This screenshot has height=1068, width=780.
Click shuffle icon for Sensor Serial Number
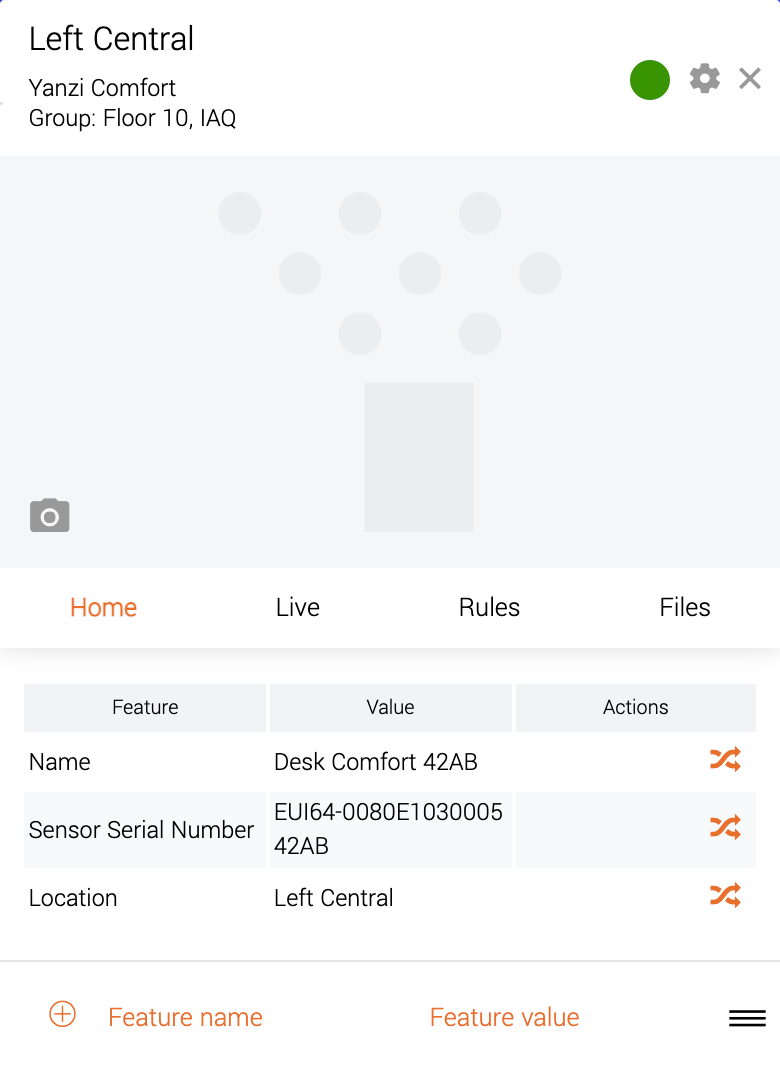tap(725, 828)
